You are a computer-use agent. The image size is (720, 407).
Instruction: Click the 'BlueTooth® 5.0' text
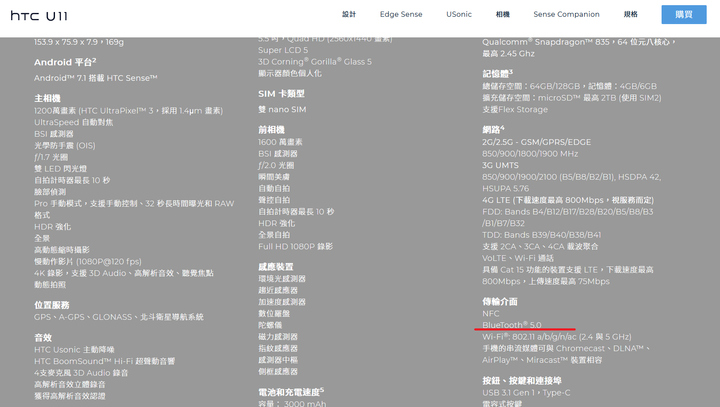(512, 325)
